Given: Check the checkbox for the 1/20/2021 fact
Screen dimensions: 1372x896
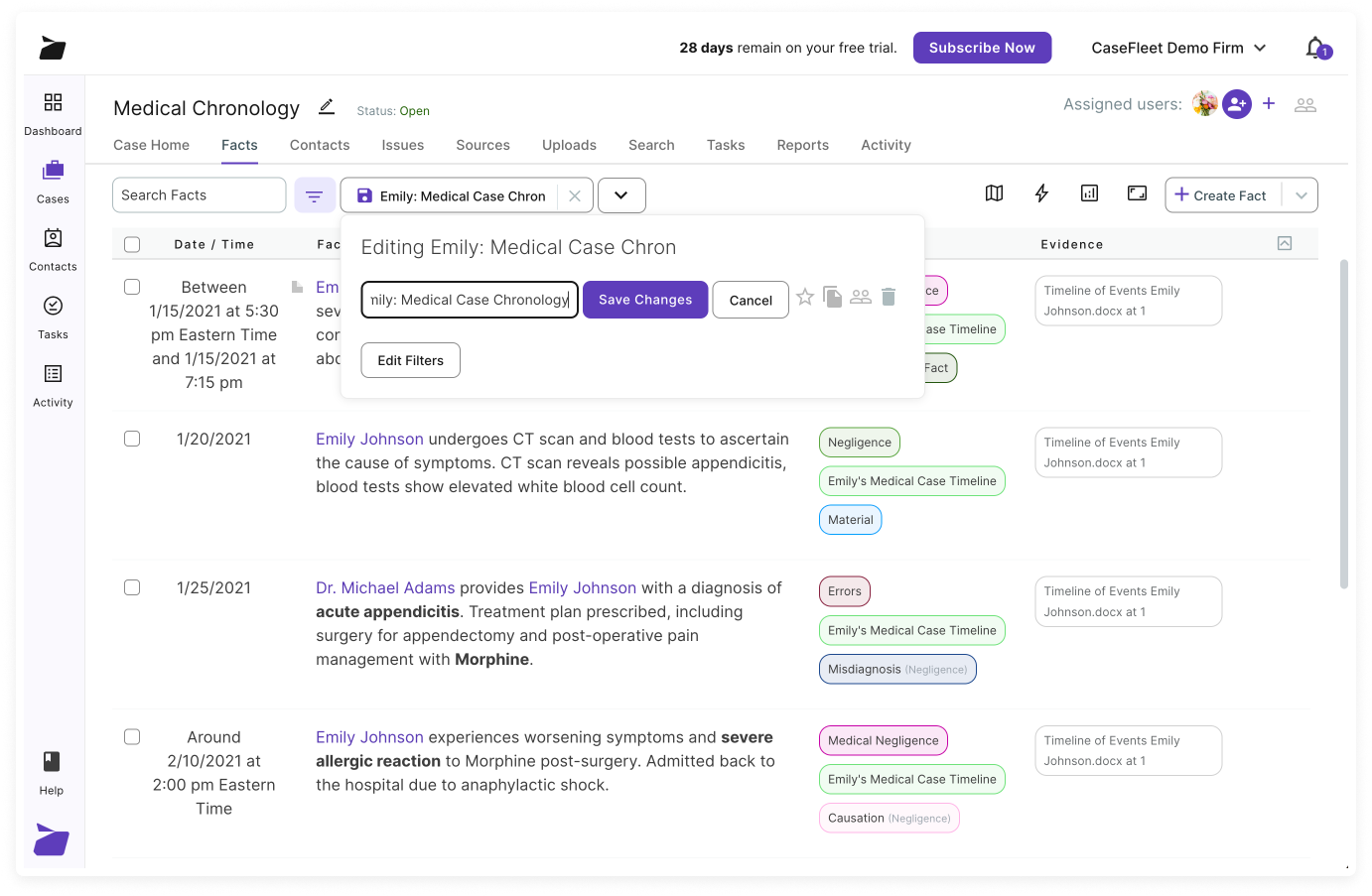Looking at the screenshot, I should [x=132, y=438].
